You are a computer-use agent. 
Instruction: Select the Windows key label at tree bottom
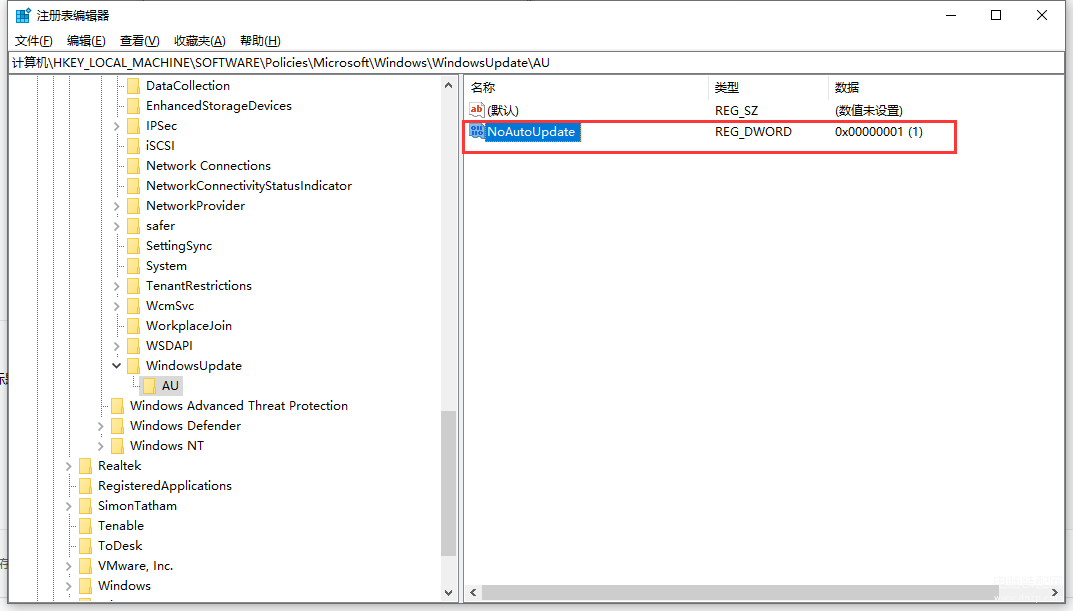tap(125, 586)
